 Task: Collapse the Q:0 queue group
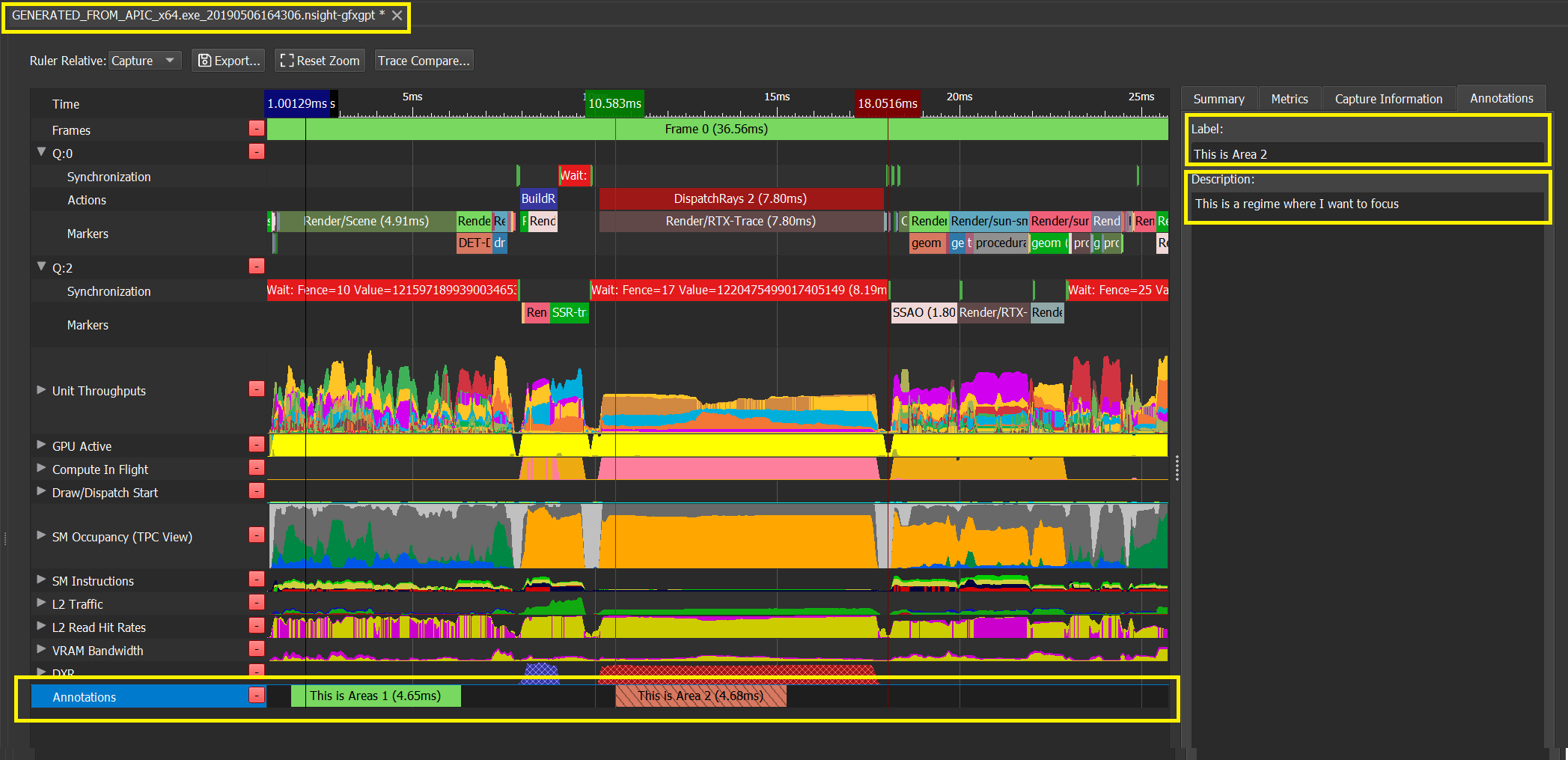[x=41, y=152]
